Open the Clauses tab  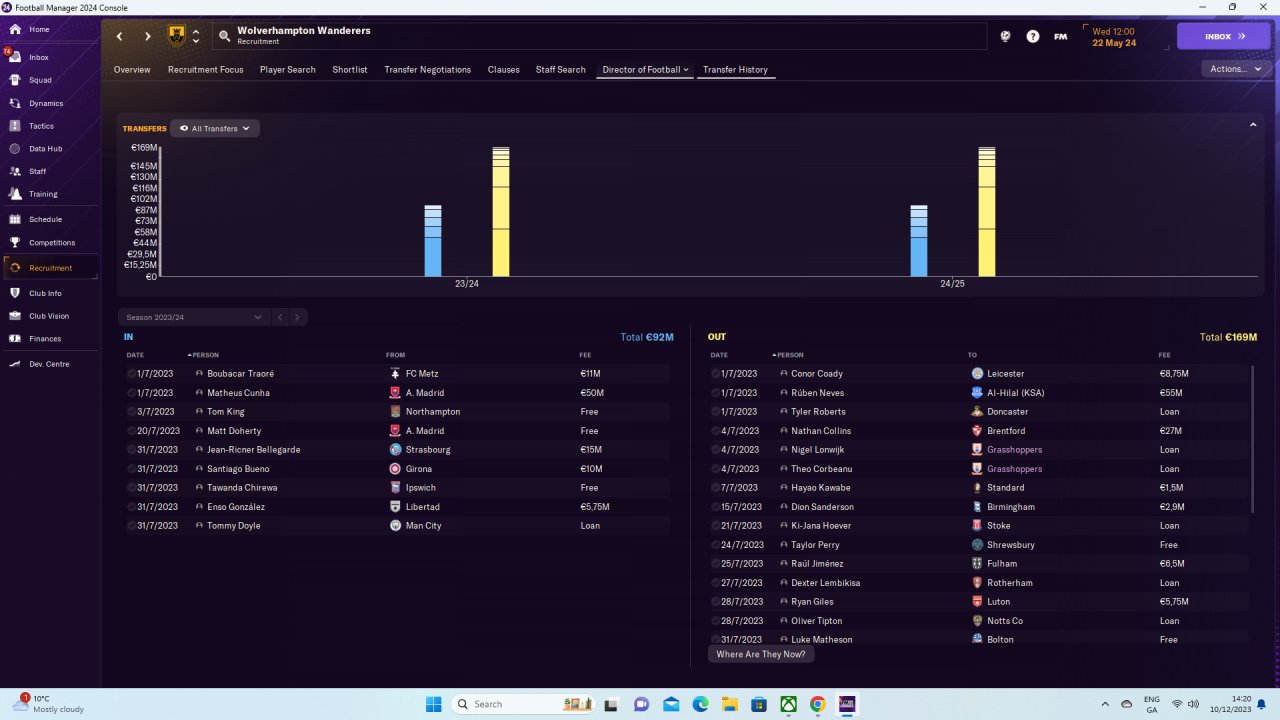(x=503, y=70)
